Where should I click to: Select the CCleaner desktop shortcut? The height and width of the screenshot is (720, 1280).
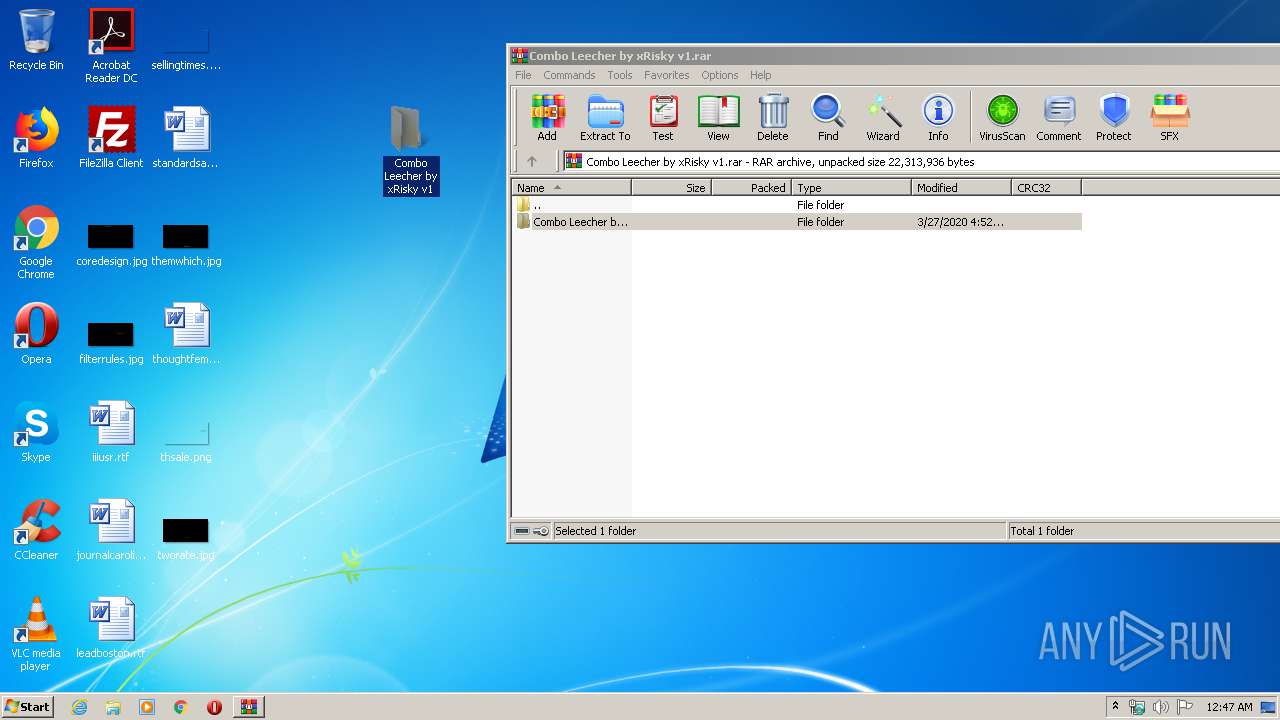click(x=36, y=530)
